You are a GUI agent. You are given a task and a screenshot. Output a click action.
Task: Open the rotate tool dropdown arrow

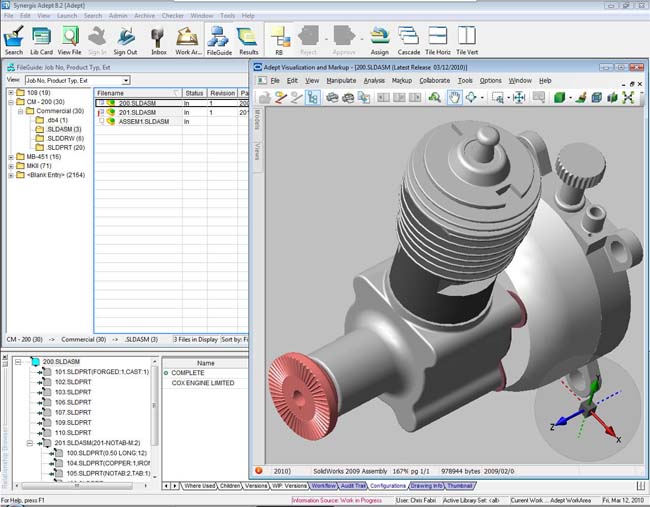pyautogui.click(x=482, y=98)
